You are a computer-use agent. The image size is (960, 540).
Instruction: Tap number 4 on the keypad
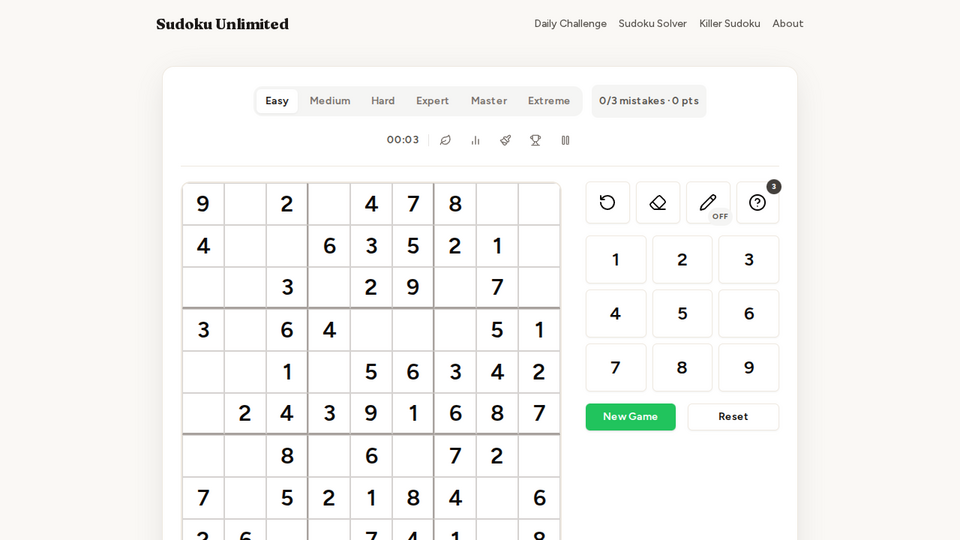tap(616, 313)
